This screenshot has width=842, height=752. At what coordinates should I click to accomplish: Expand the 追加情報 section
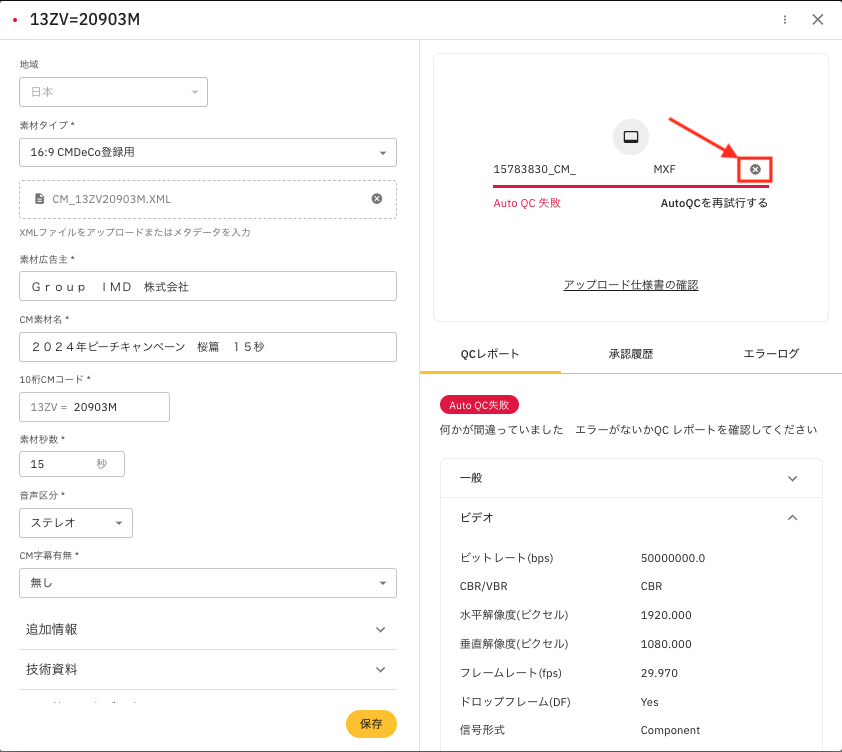(x=208, y=629)
